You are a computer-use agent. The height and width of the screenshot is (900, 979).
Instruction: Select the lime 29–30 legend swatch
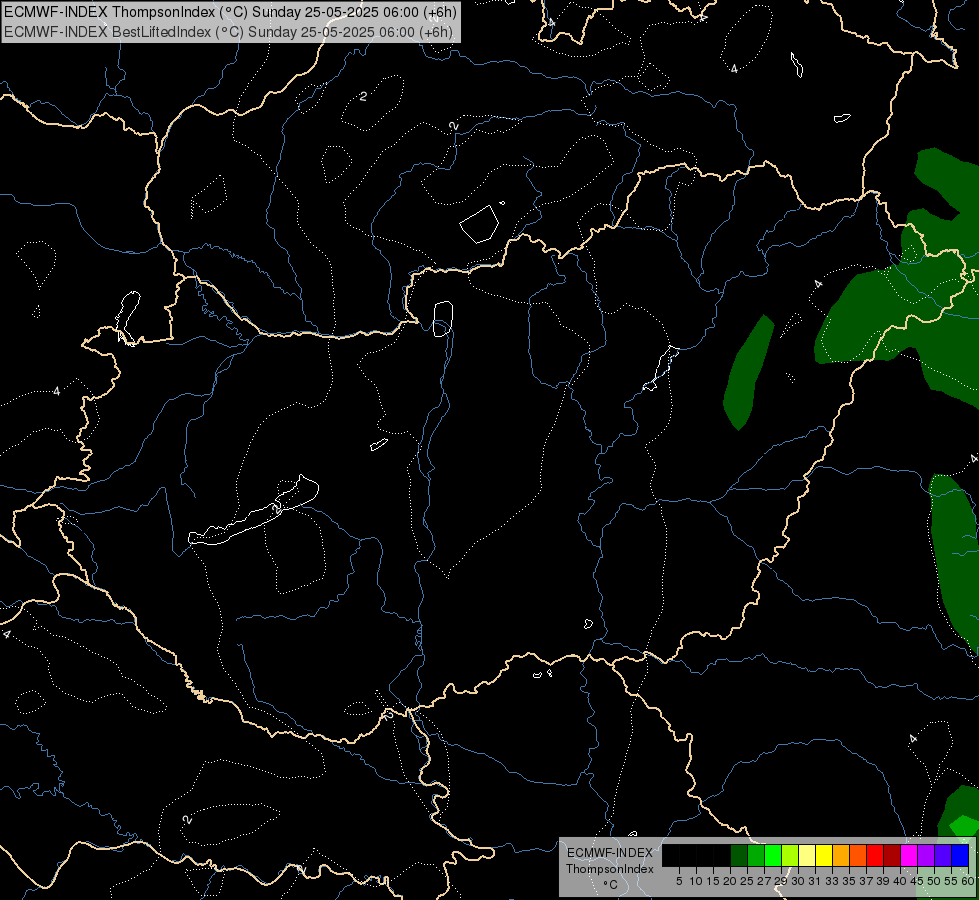pos(790,855)
